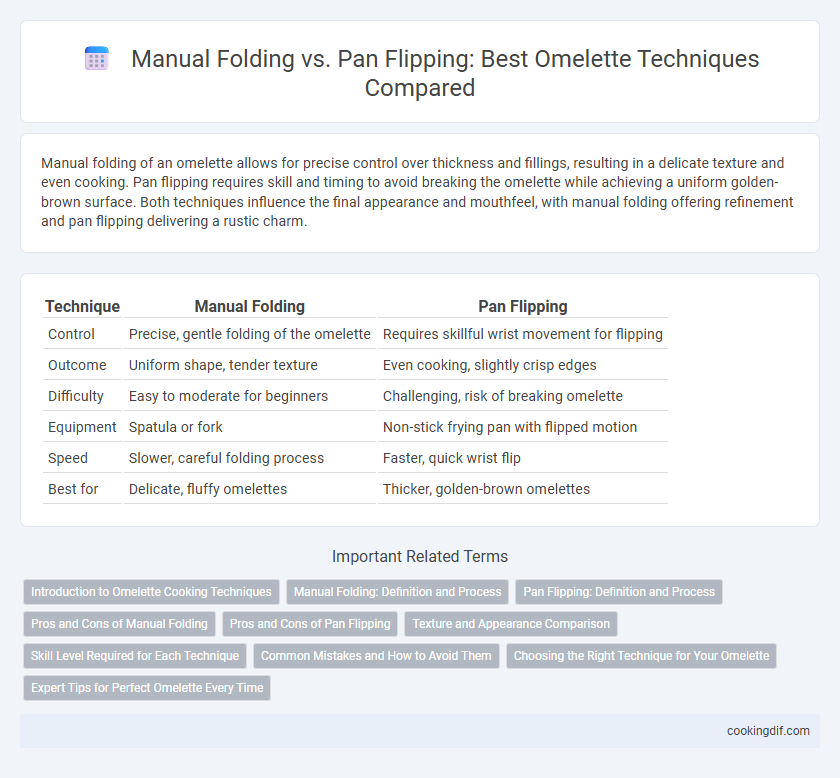
Task: Click the Pan Flipping column header
Action: coord(523,306)
